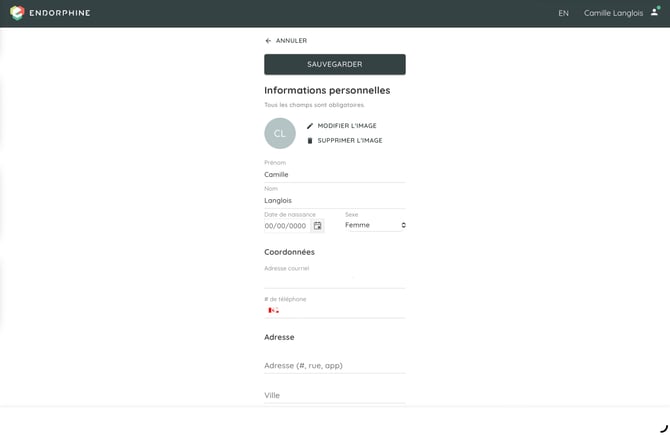Click the Ville input field
670x435 pixels.
pos(335,395)
